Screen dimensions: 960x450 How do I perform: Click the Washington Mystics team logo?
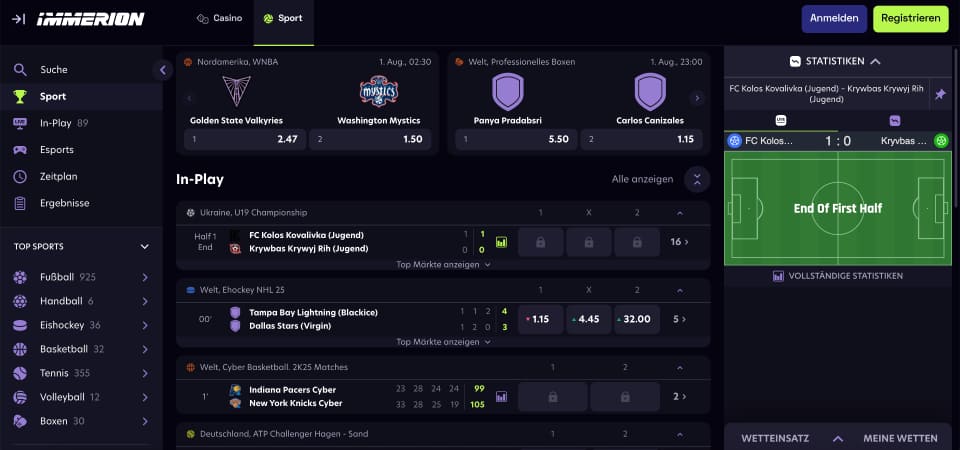378,92
